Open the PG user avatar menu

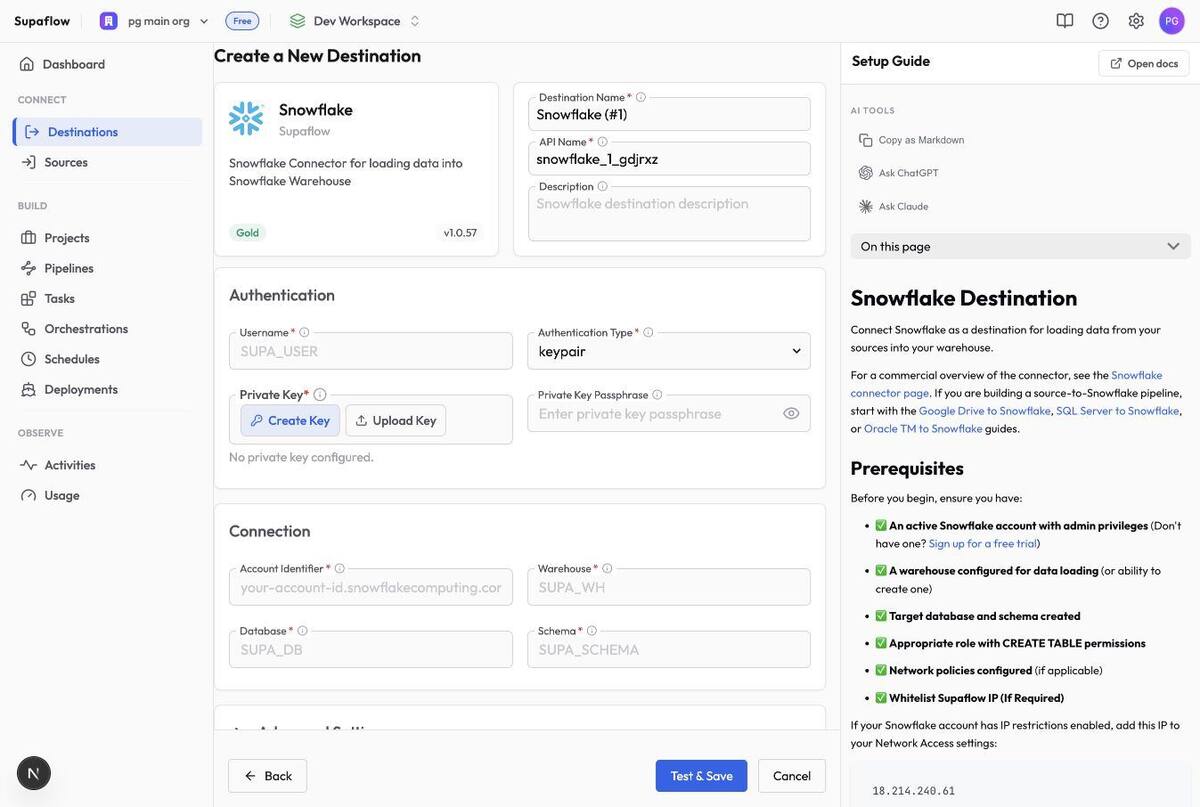click(x=1172, y=21)
